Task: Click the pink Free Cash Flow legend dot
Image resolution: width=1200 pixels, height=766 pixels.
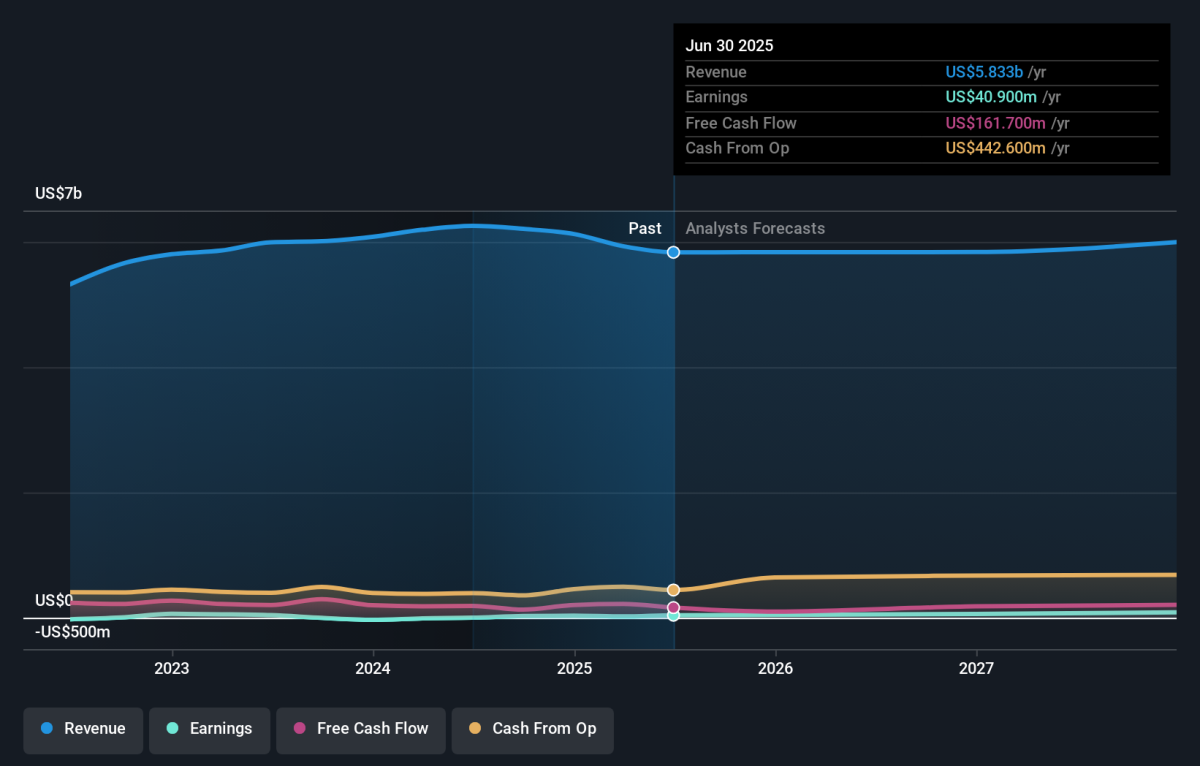Action: click(x=300, y=729)
